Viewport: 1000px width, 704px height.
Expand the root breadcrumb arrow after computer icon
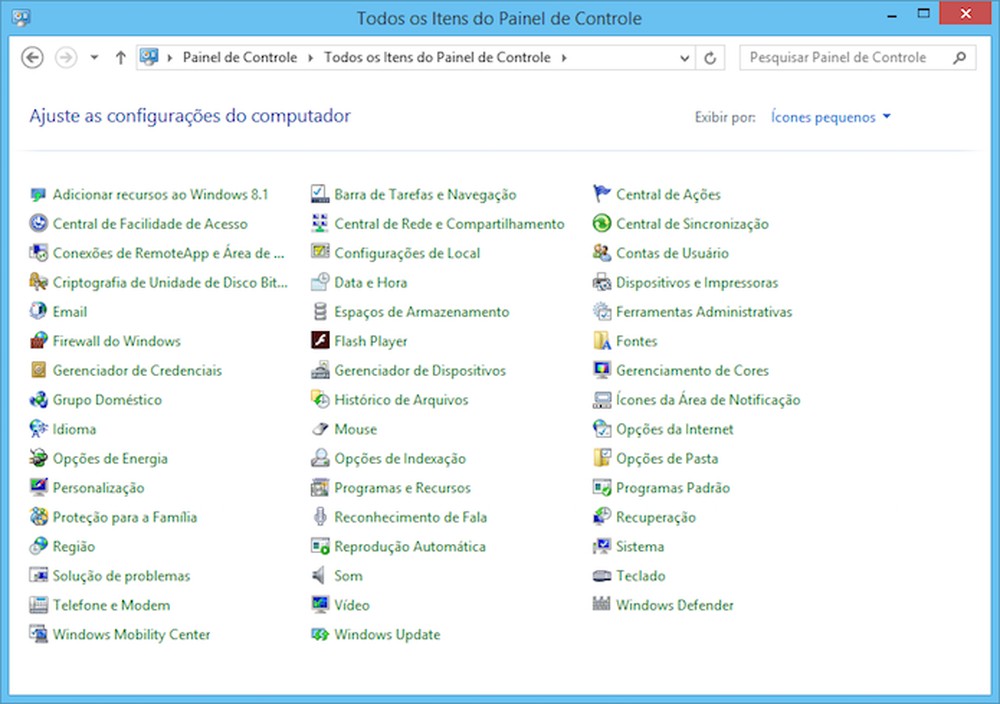pos(170,58)
